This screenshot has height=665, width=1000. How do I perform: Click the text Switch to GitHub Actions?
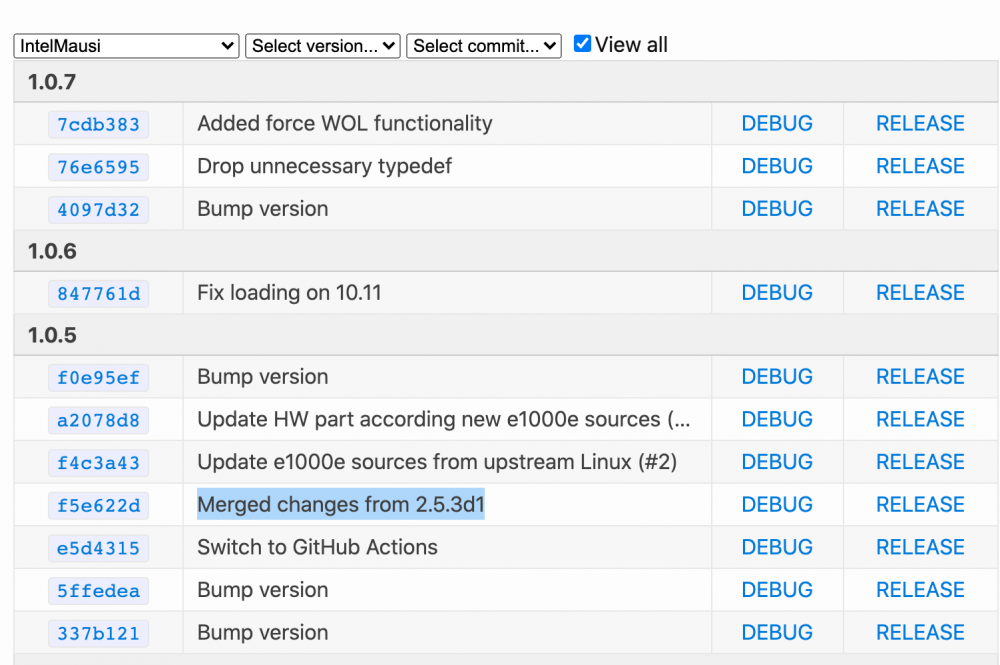[317, 547]
